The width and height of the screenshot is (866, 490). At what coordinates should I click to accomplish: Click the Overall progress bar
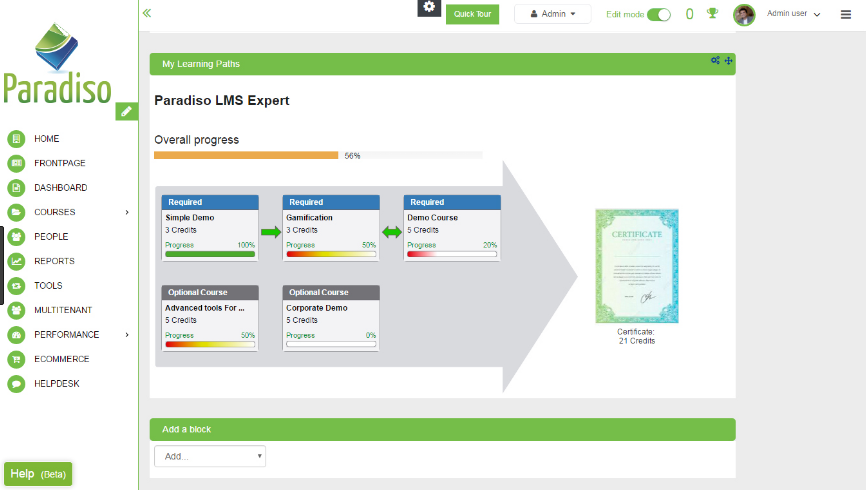[x=317, y=155]
